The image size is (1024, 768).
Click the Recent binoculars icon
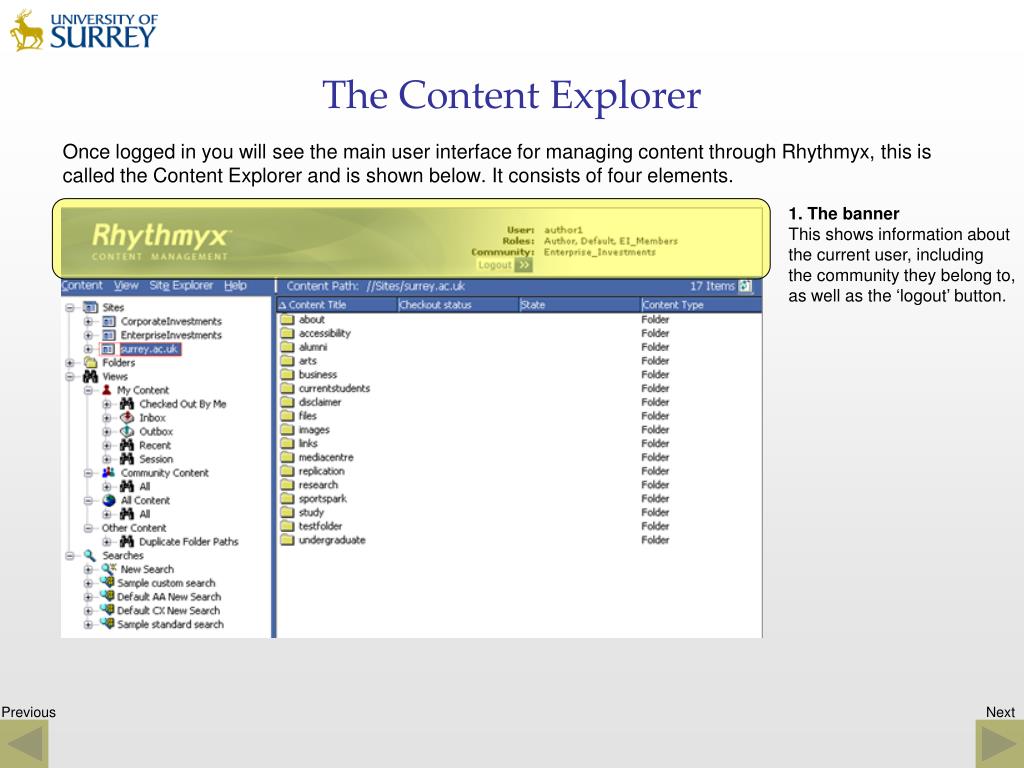pos(127,445)
